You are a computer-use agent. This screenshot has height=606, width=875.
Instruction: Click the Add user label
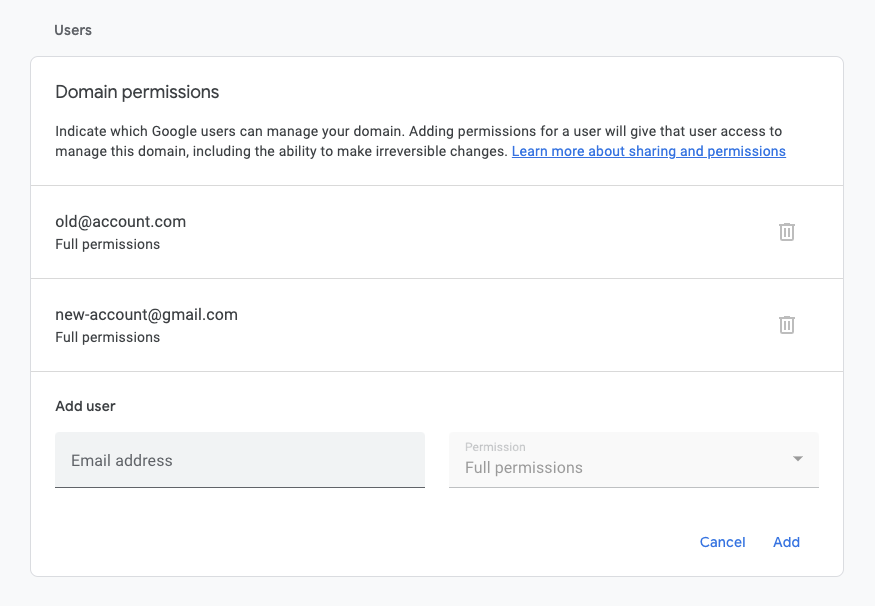click(85, 406)
